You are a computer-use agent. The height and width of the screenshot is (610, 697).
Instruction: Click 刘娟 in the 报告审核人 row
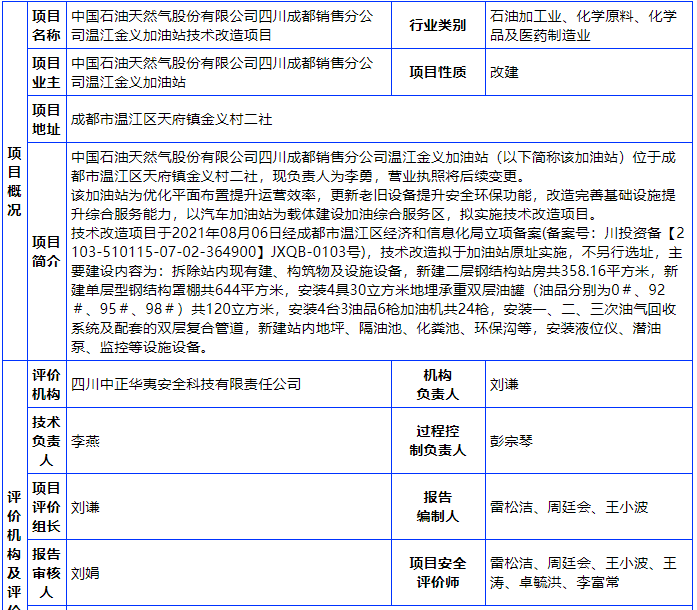coord(86,573)
